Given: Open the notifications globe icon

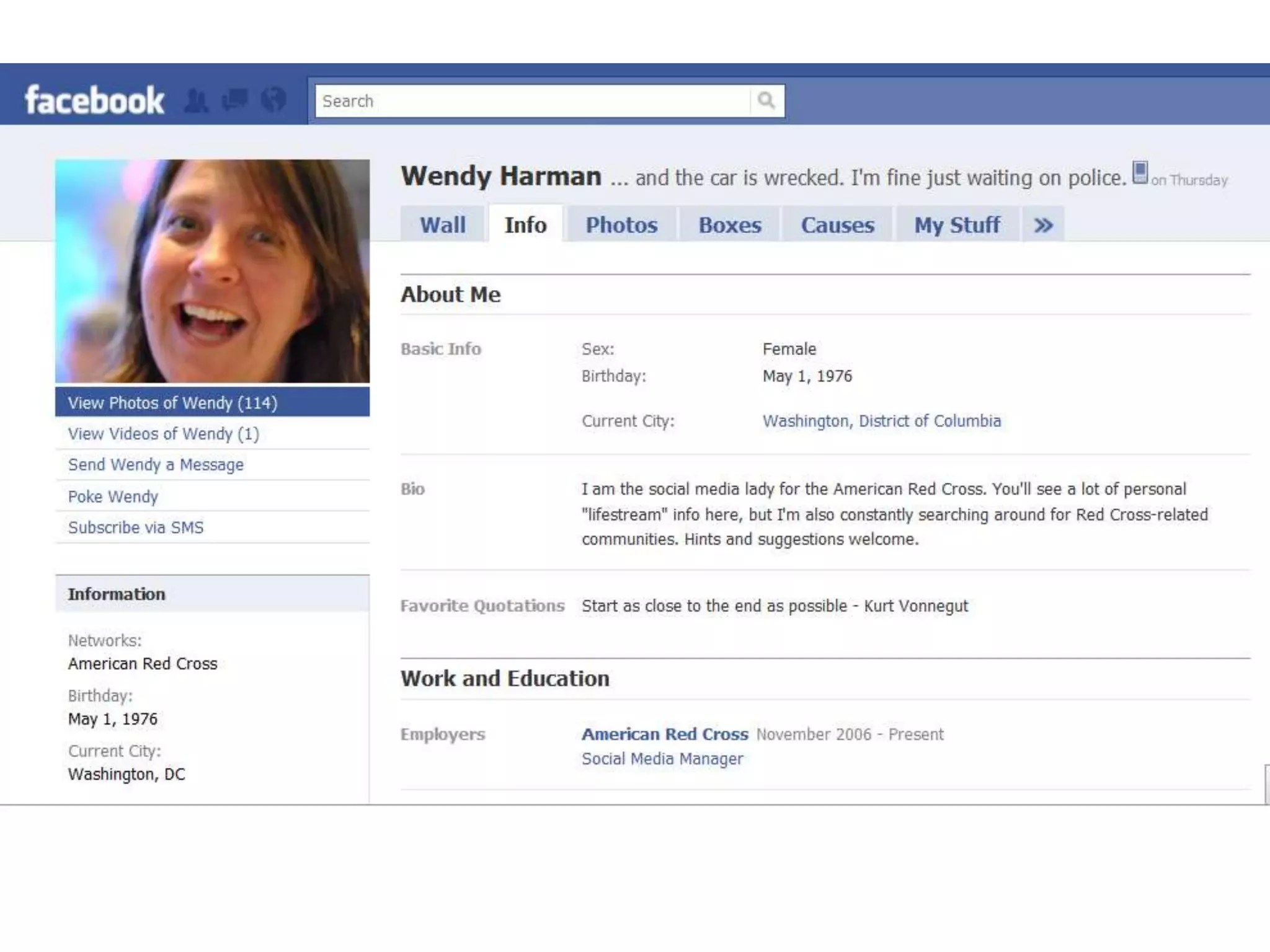Looking at the screenshot, I should pyautogui.click(x=273, y=99).
